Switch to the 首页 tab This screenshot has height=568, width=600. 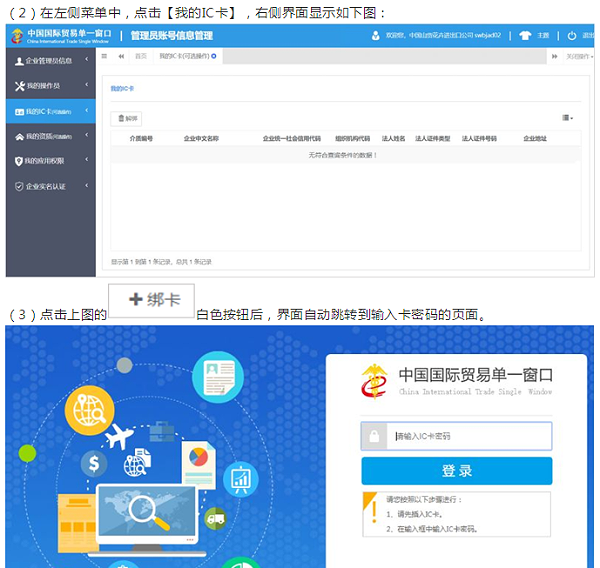click(x=141, y=57)
